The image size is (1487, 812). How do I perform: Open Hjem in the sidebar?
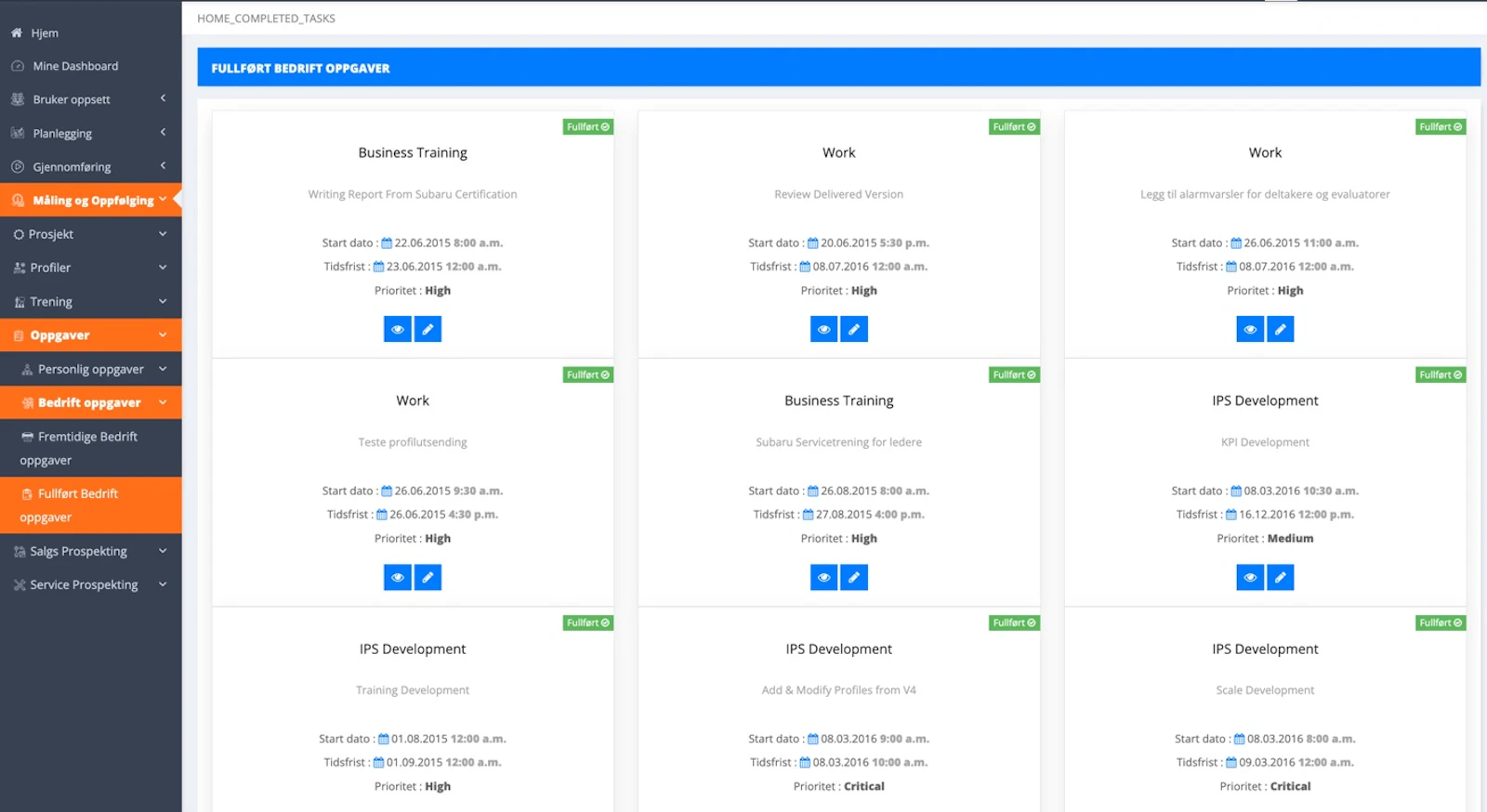[x=90, y=33]
